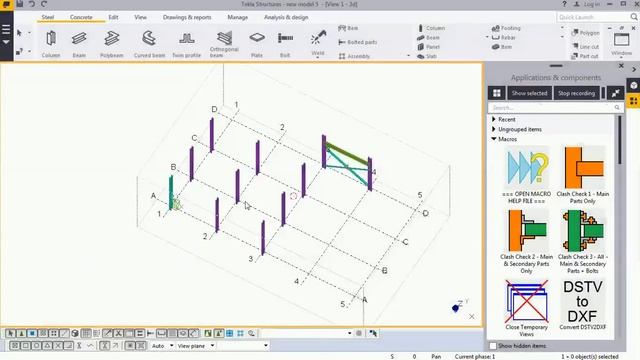Check the Show hidden items box
The width and height of the screenshot is (640, 360).
[493, 346]
